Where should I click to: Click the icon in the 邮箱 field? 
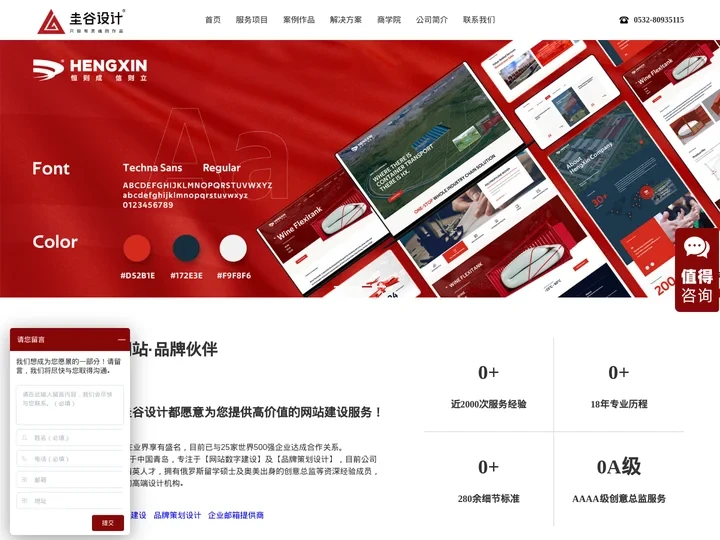coord(25,479)
